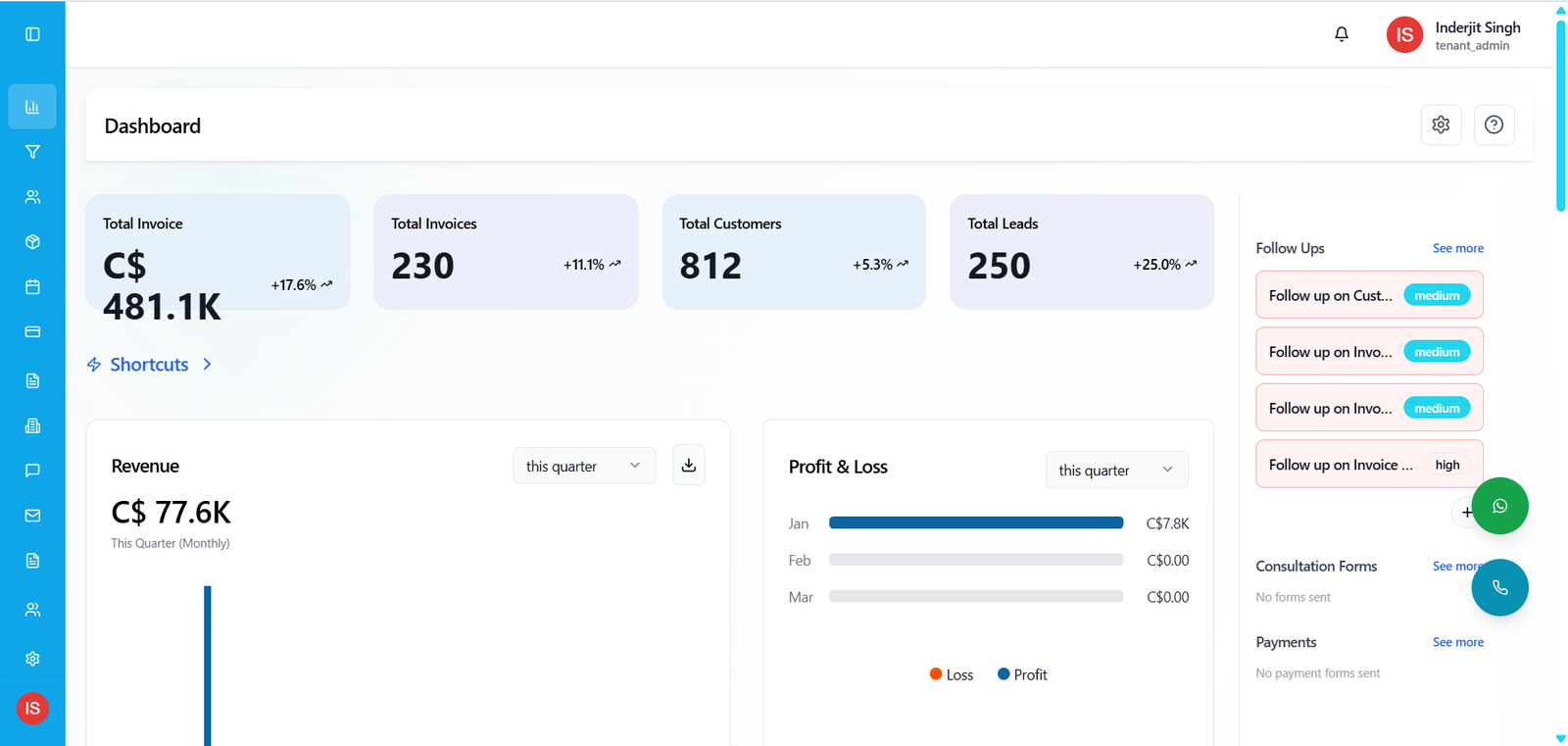
Task: Open the calendar icon in sidebar
Action: (32, 287)
